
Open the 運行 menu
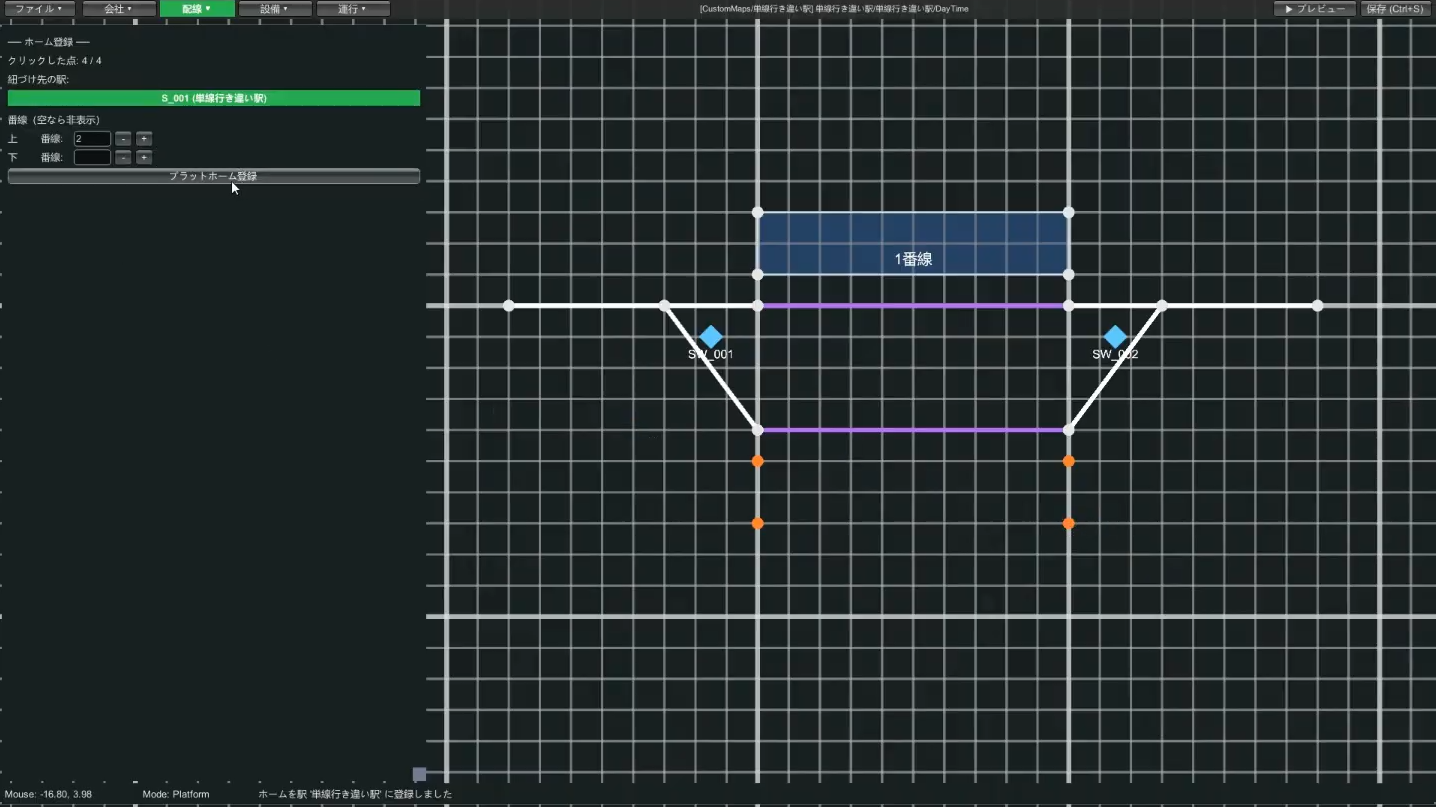pos(352,9)
